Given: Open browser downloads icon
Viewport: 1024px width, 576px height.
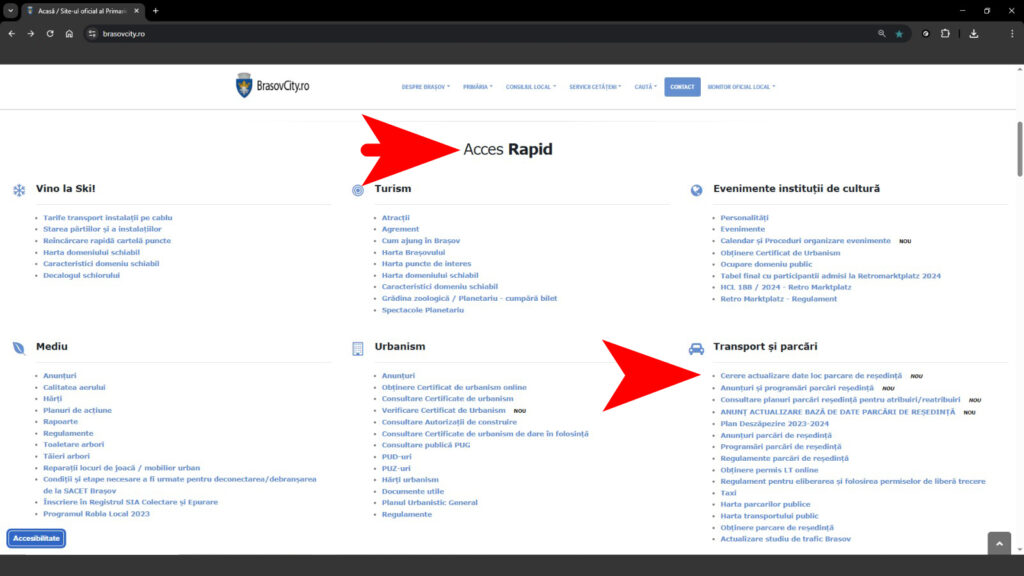Looking at the screenshot, I should (x=973, y=33).
